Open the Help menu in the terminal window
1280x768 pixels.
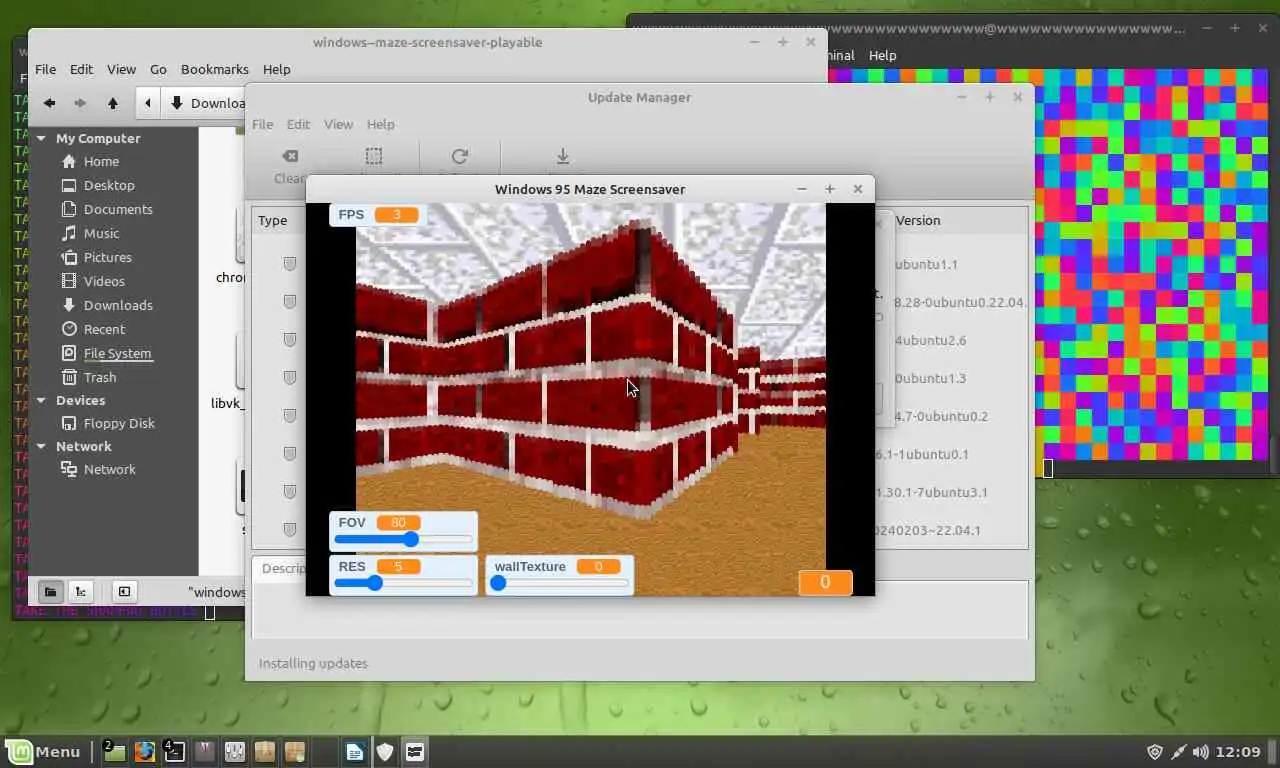click(x=882, y=55)
